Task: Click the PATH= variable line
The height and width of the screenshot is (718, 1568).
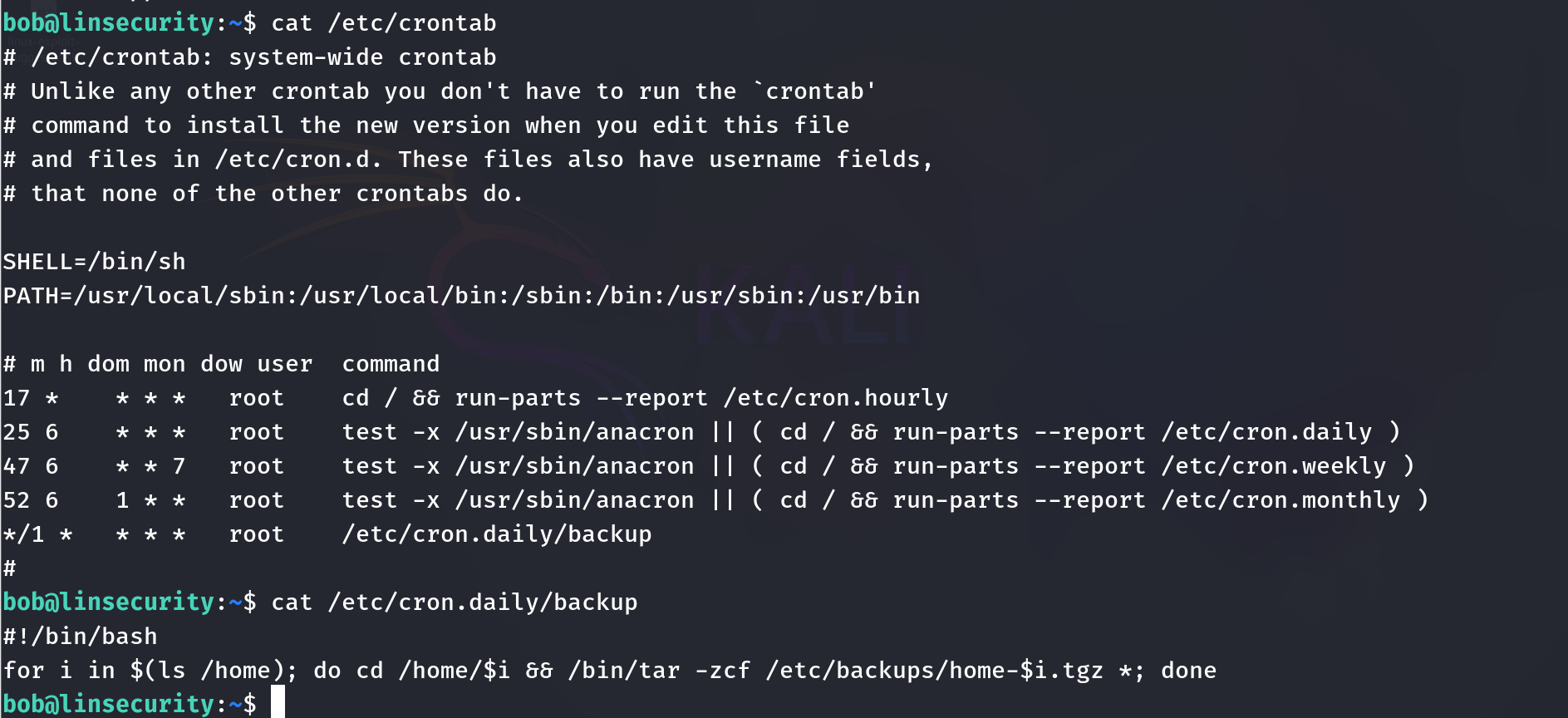Action: pos(461,296)
